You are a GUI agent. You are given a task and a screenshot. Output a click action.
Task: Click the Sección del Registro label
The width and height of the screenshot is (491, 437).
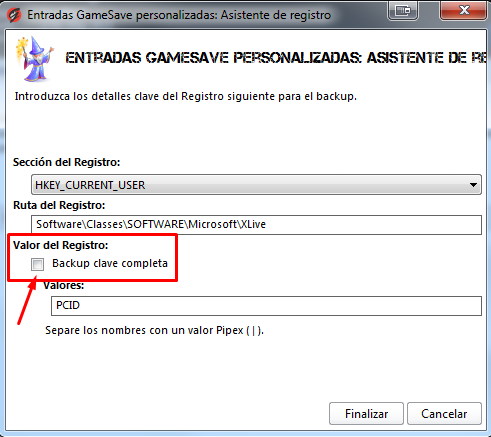click(66, 162)
